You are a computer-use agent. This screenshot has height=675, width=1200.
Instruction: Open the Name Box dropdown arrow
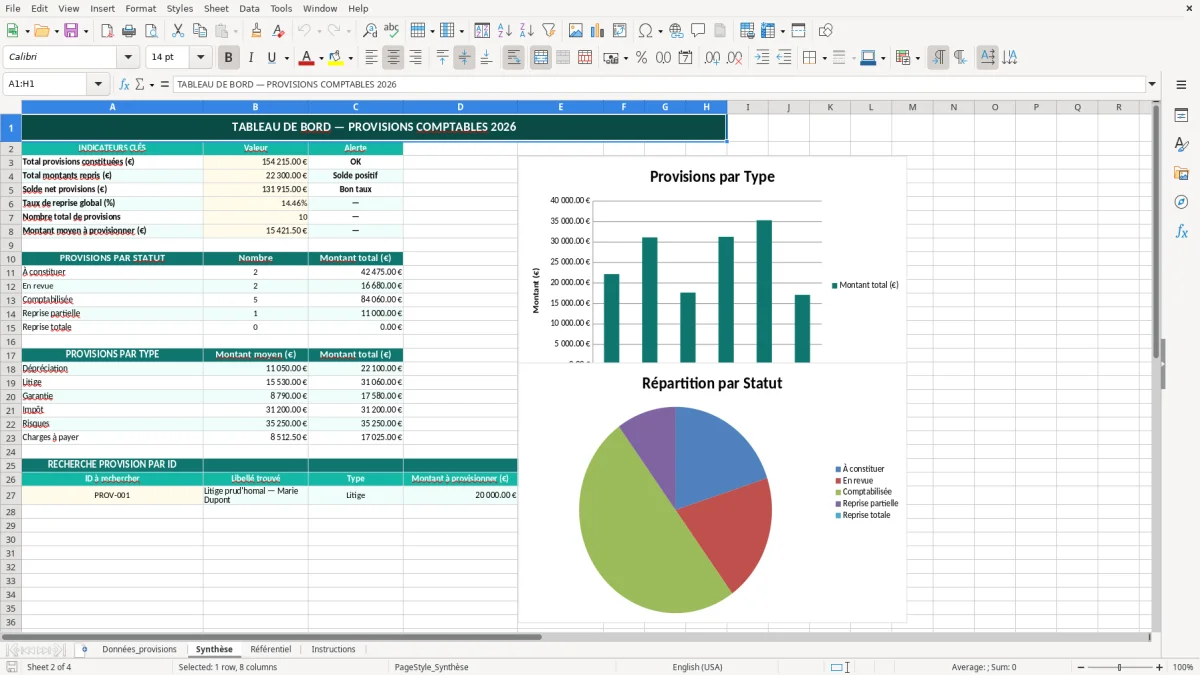98,85
